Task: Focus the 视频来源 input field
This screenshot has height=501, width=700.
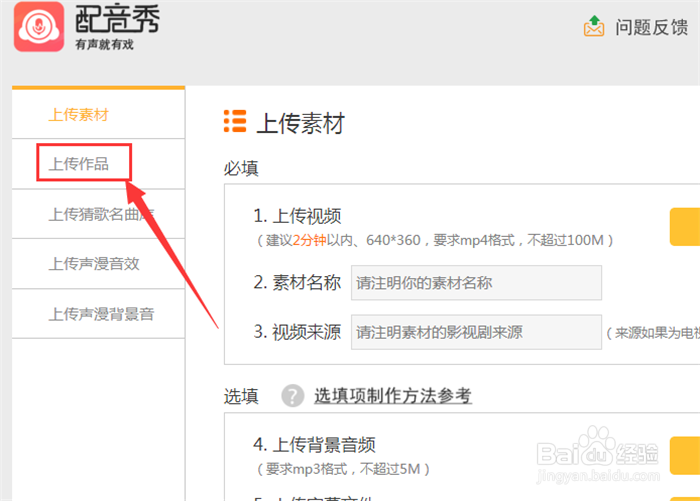Action: pyautogui.click(x=476, y=332)
